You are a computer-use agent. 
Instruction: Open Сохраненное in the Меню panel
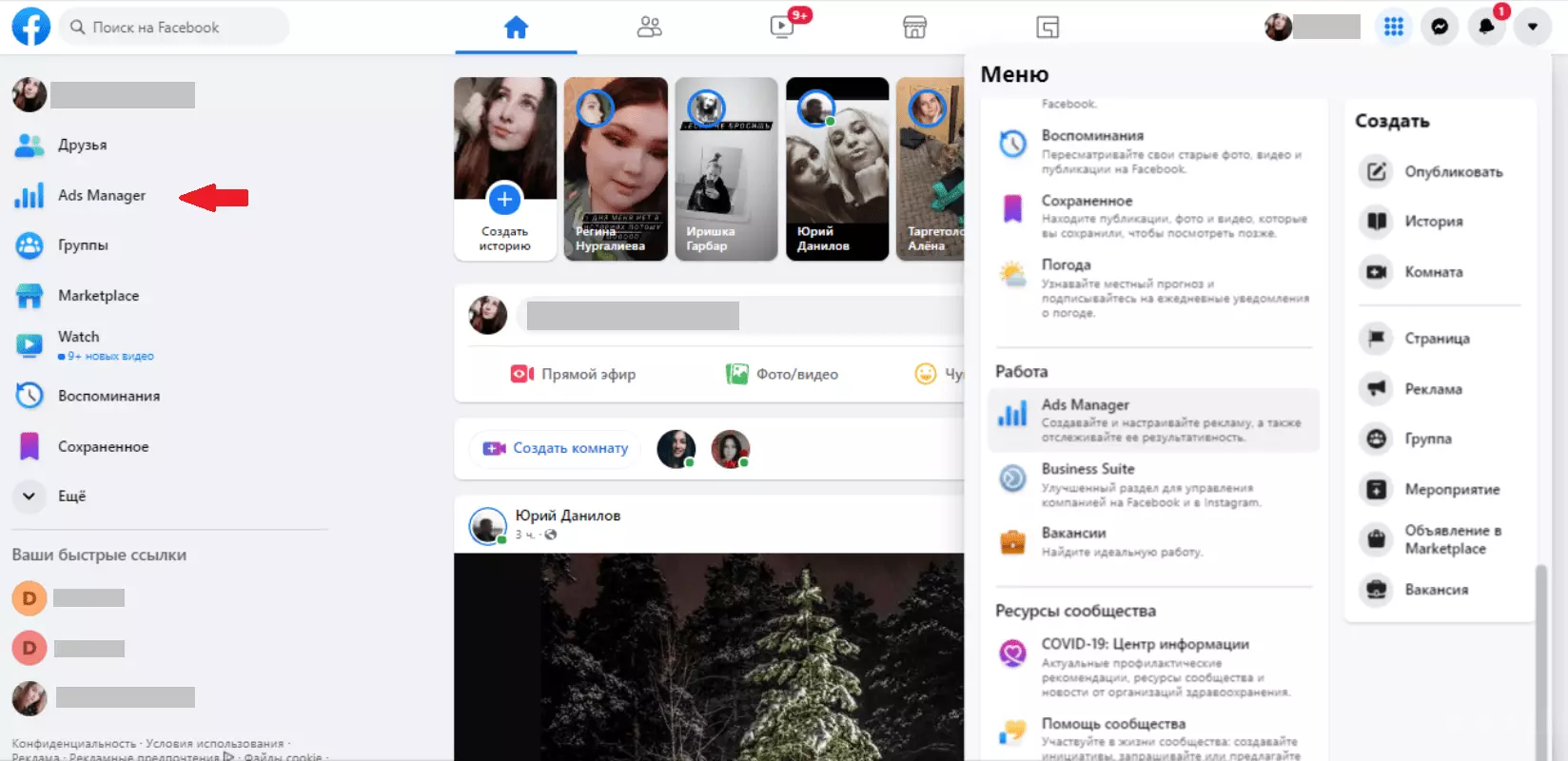pyautogui.click(x=1153, y=216)
